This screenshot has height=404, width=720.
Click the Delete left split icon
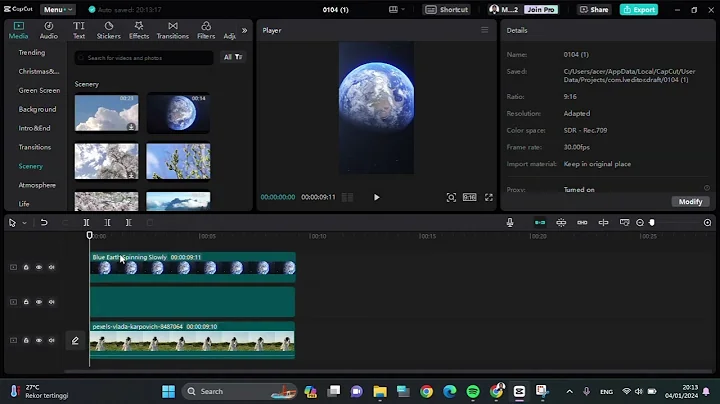click(107, 223)
